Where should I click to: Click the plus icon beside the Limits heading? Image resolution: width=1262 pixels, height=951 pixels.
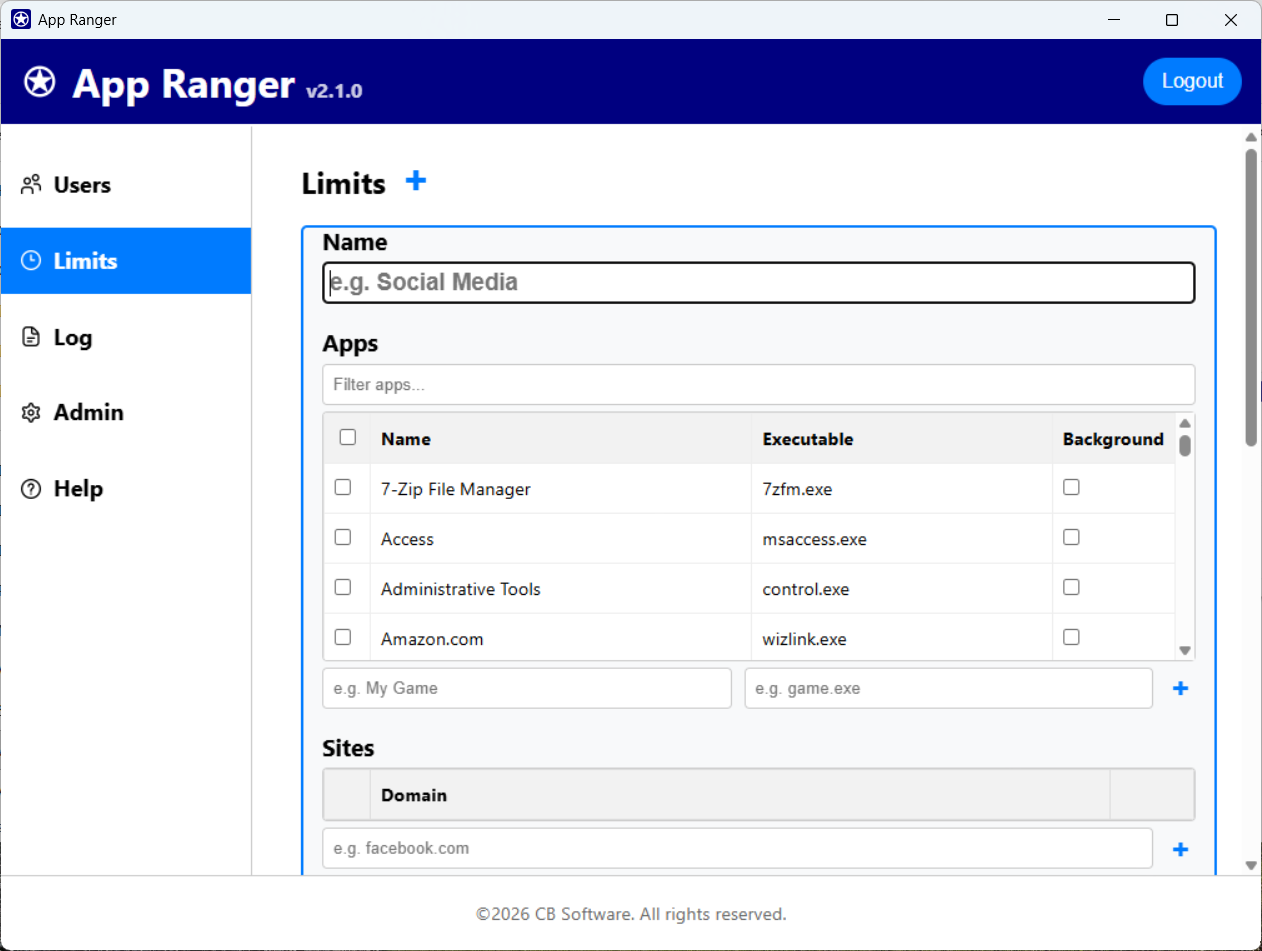tap(415, 181)
